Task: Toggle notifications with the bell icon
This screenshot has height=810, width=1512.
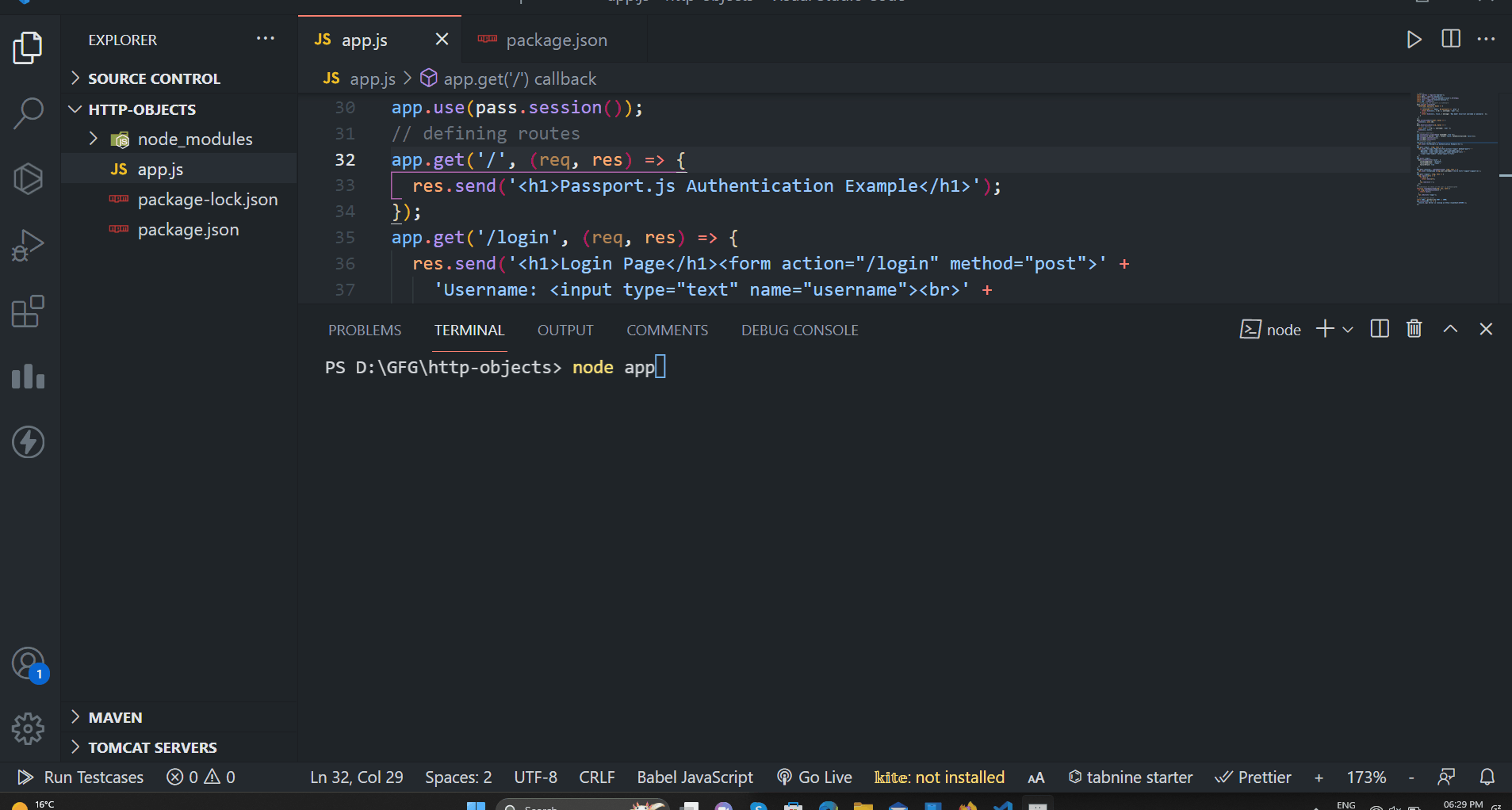Action: [x=1487, y=777]
